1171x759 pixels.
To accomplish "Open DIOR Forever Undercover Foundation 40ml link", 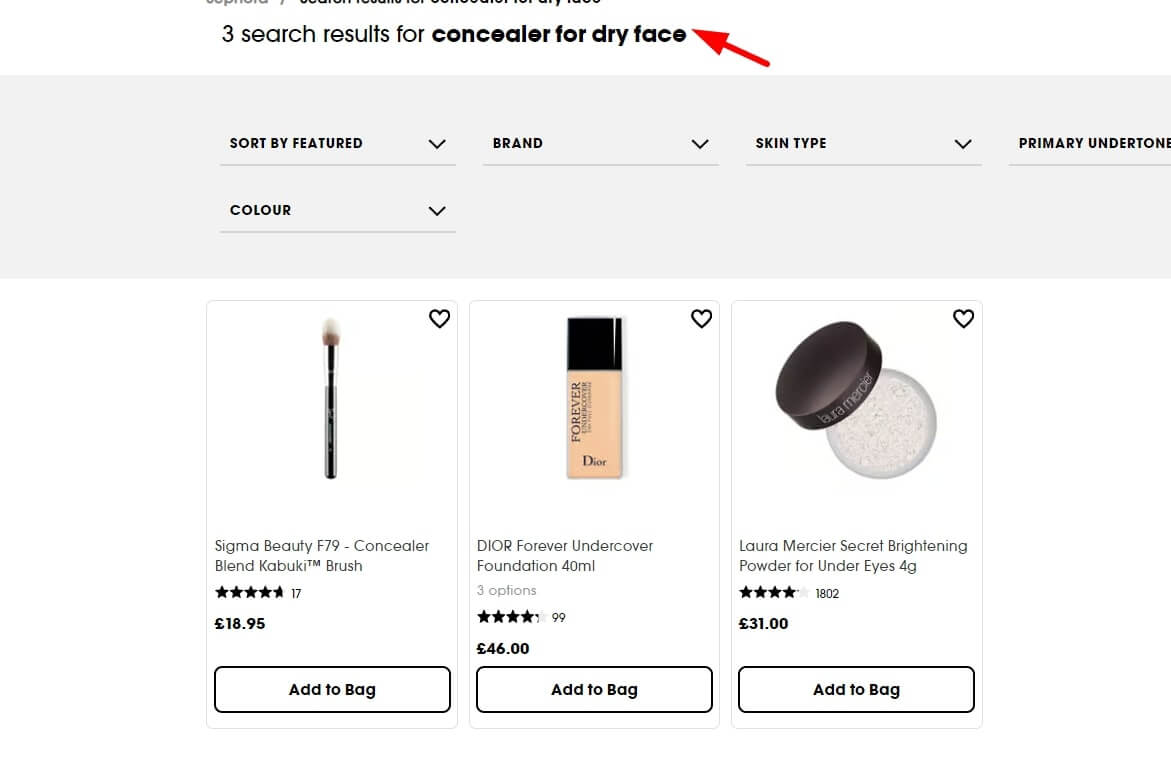I will click(x=565, y=556).
